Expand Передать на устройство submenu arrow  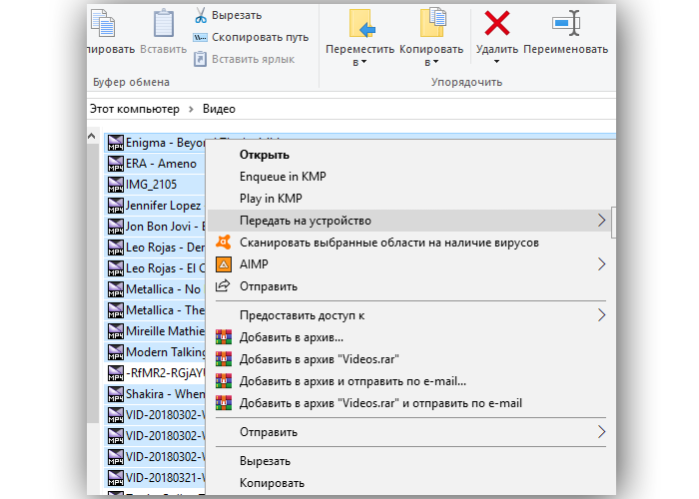(601, 220)
